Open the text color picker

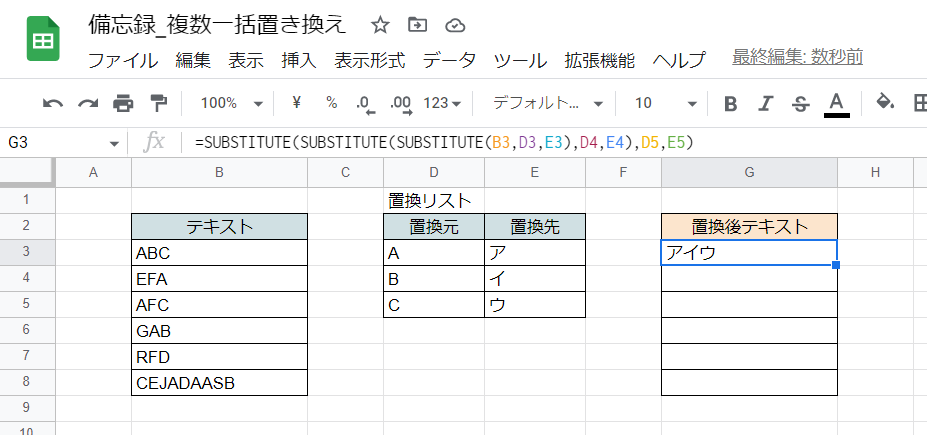[836, 105]
